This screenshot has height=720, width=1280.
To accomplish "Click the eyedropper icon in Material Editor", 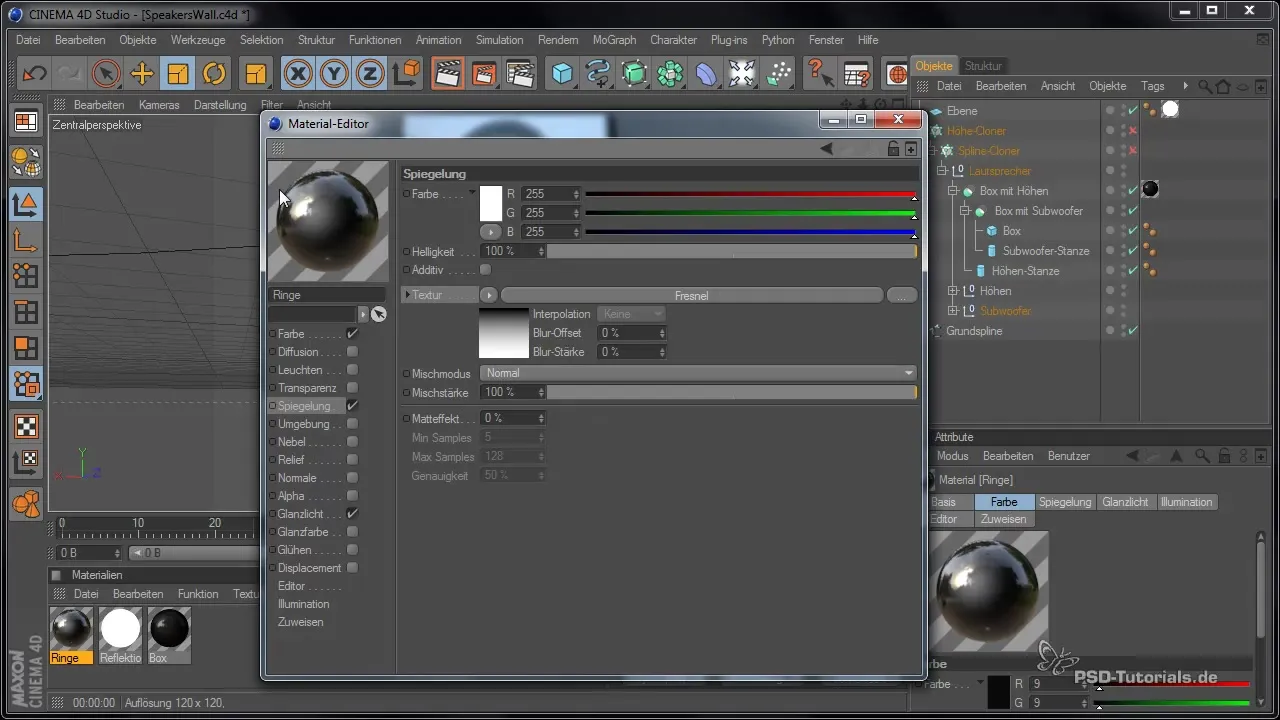I will click(378, 314).
